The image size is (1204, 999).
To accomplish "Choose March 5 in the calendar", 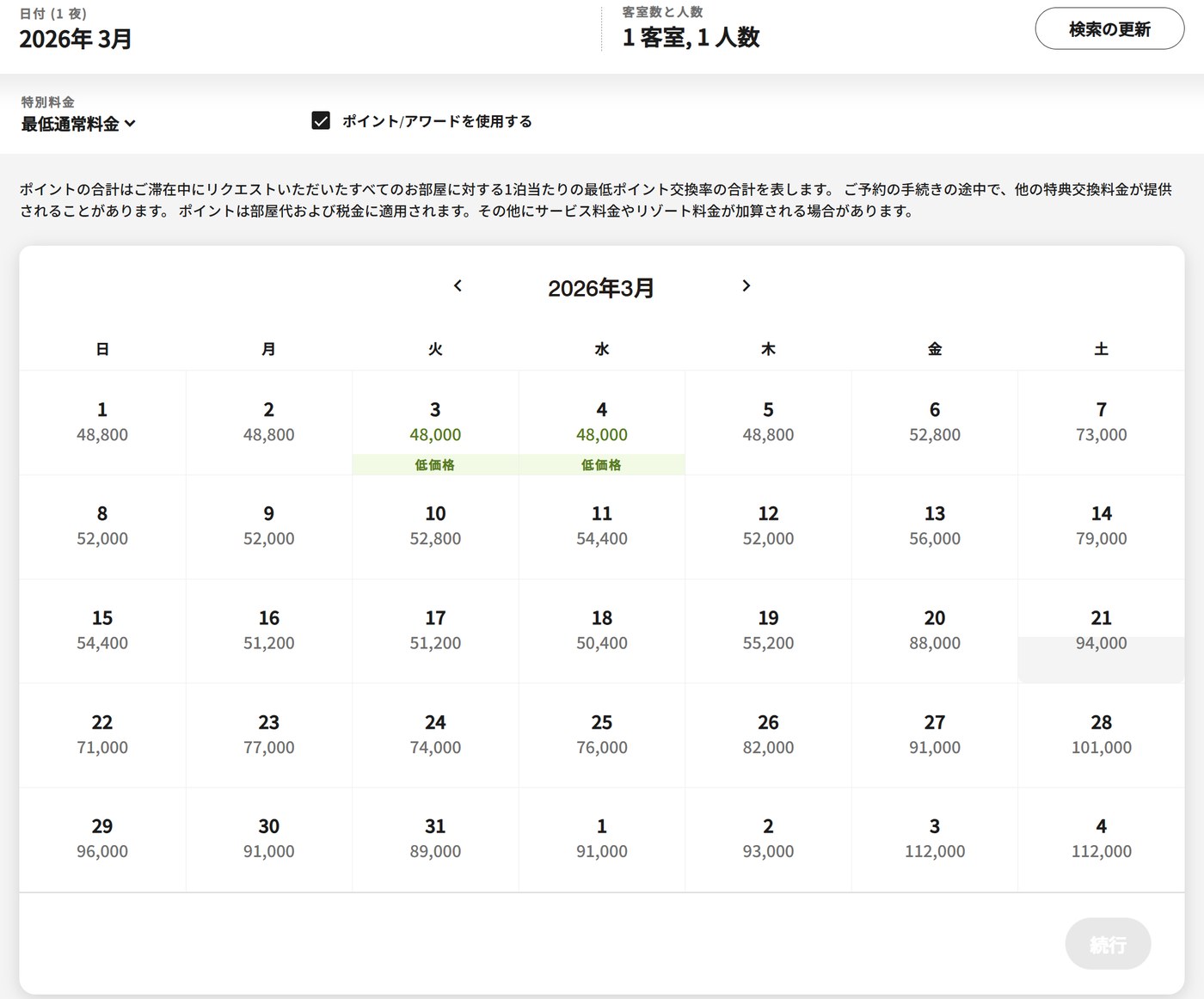I will click(x=768, y=423).
